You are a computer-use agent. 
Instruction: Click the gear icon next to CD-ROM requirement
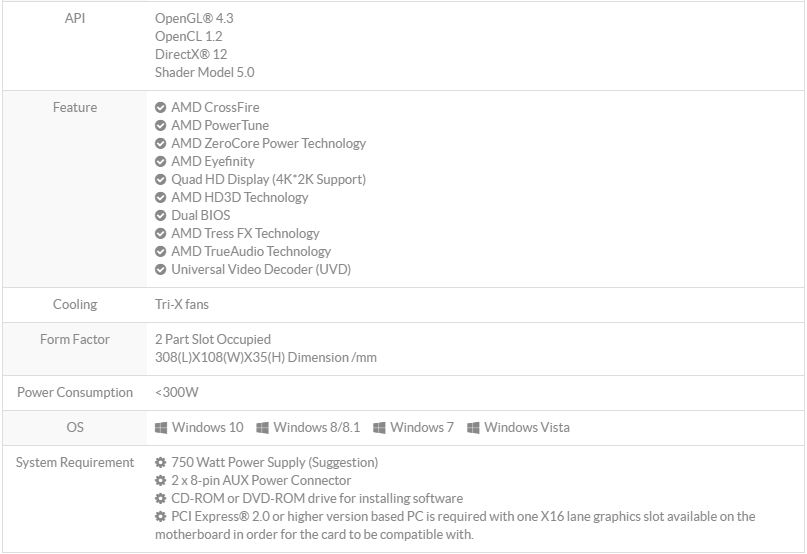pos(161,498)
